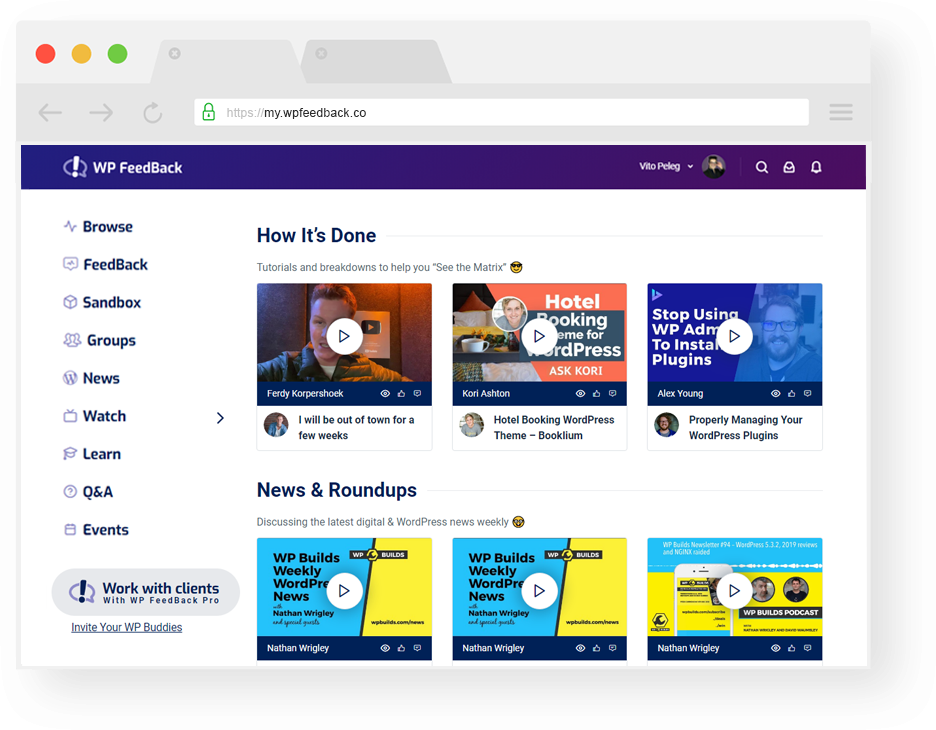
Task: Open Sandbox in the sidebar
Action: click(x=102, y=303)
